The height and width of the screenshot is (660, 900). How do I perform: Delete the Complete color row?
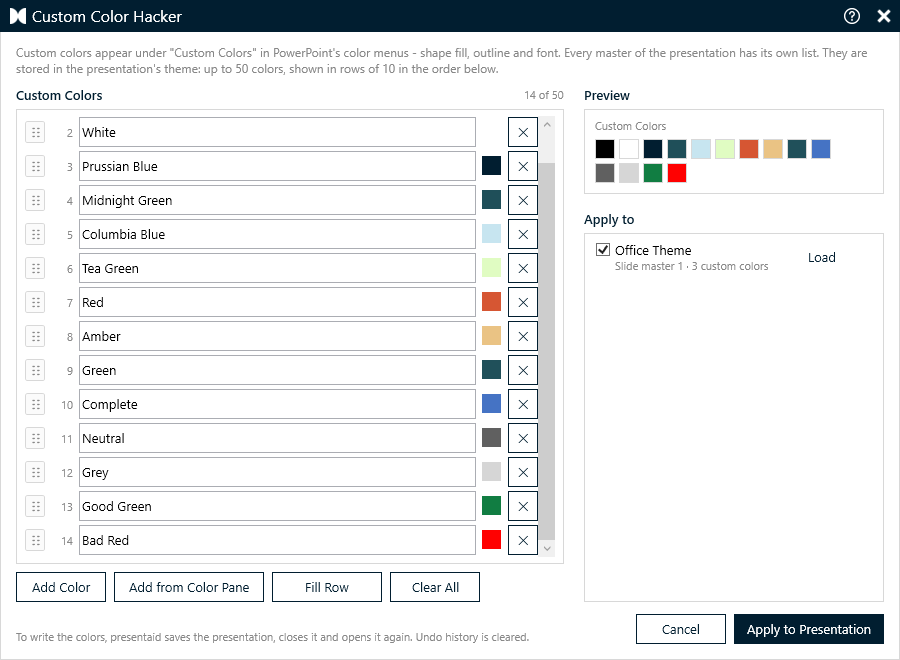point(523,404)
